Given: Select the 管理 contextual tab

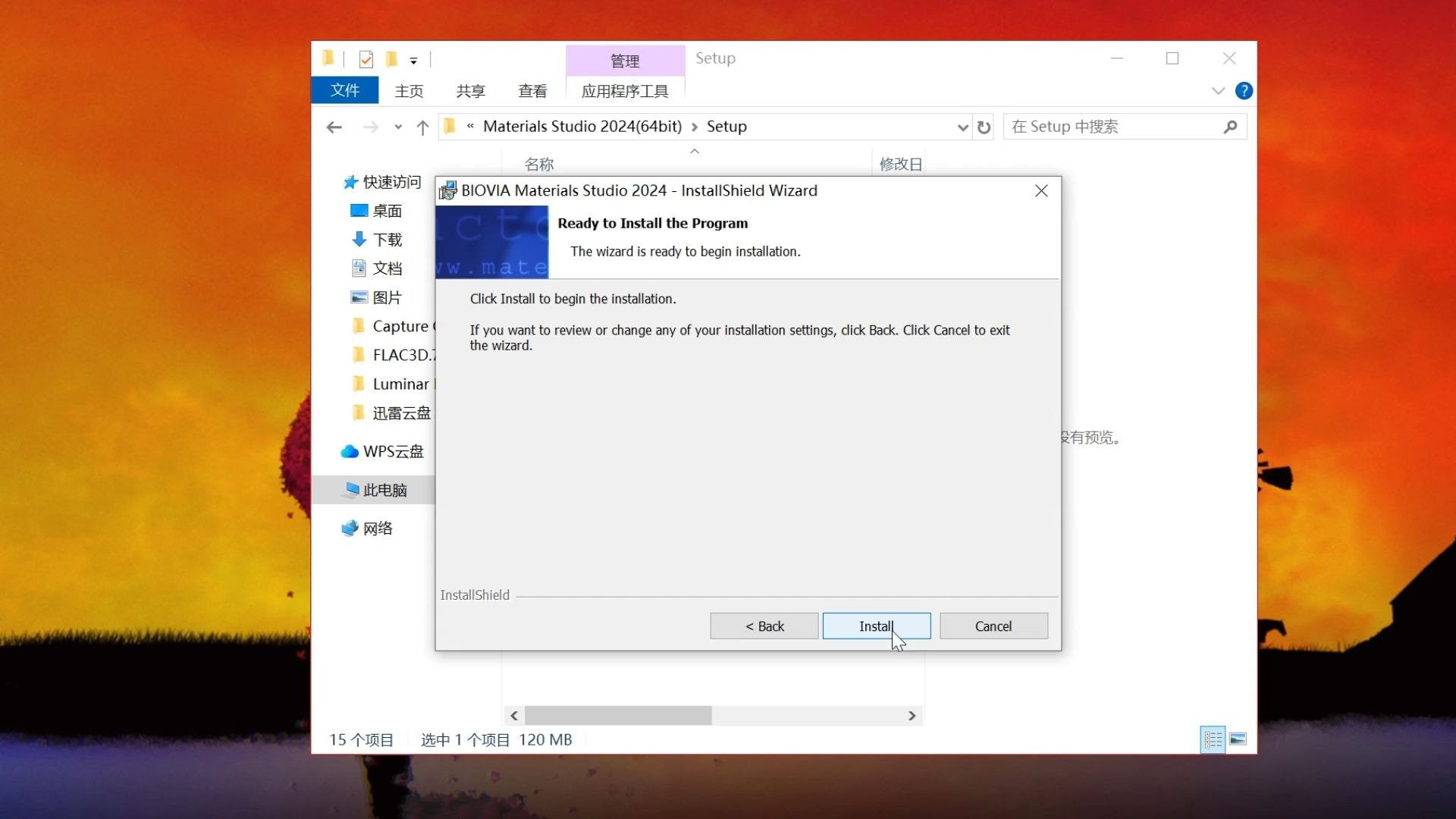Looking at the screenshot, I should [x=625, y=61].
